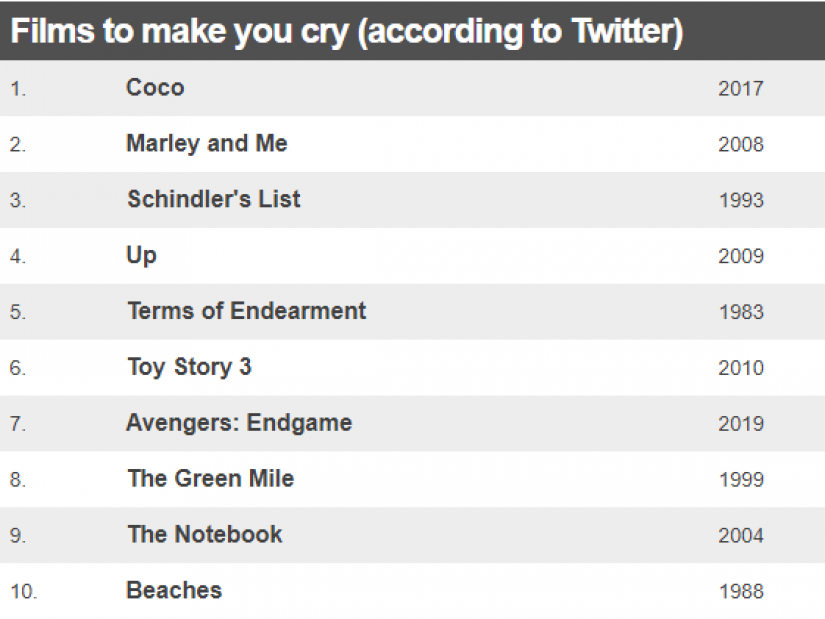Click the year 2017 next to Coco
The height and width of the screenshot is (619, 825).
[x=741, y=88]
